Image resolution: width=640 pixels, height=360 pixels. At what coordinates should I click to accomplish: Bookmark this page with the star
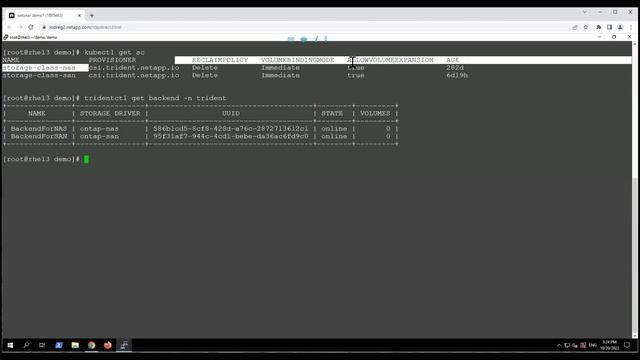tap(586, 27)
